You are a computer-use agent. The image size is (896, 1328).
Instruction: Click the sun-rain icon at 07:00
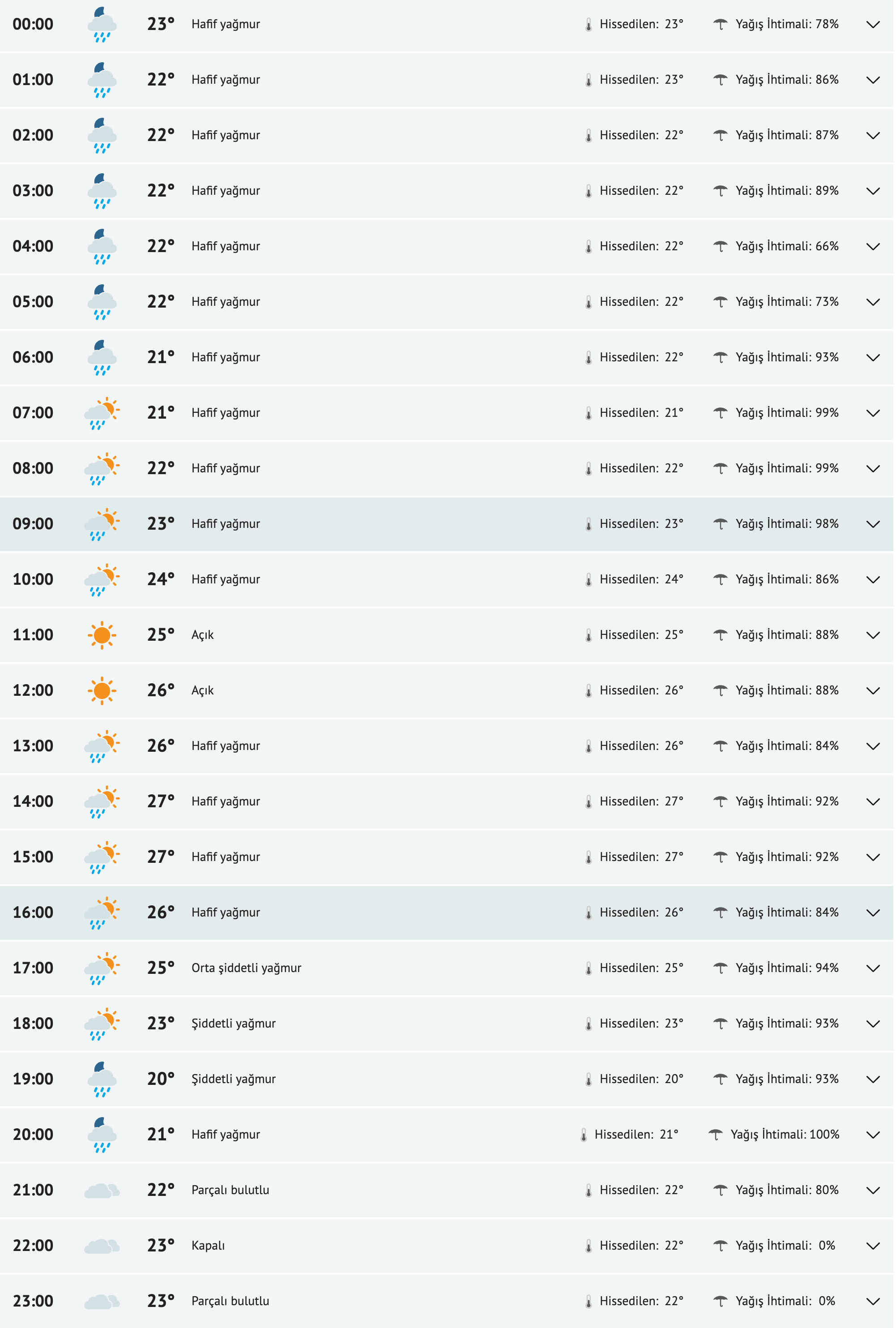pos(102,413)
